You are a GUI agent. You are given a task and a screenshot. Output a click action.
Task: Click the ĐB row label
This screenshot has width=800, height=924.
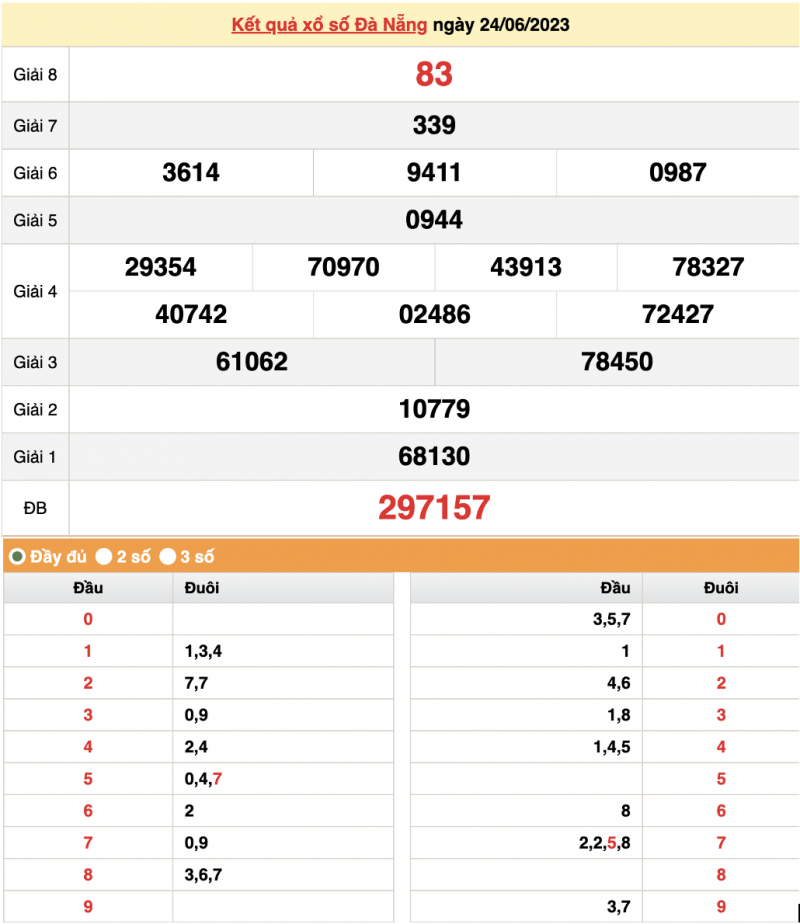35,508
